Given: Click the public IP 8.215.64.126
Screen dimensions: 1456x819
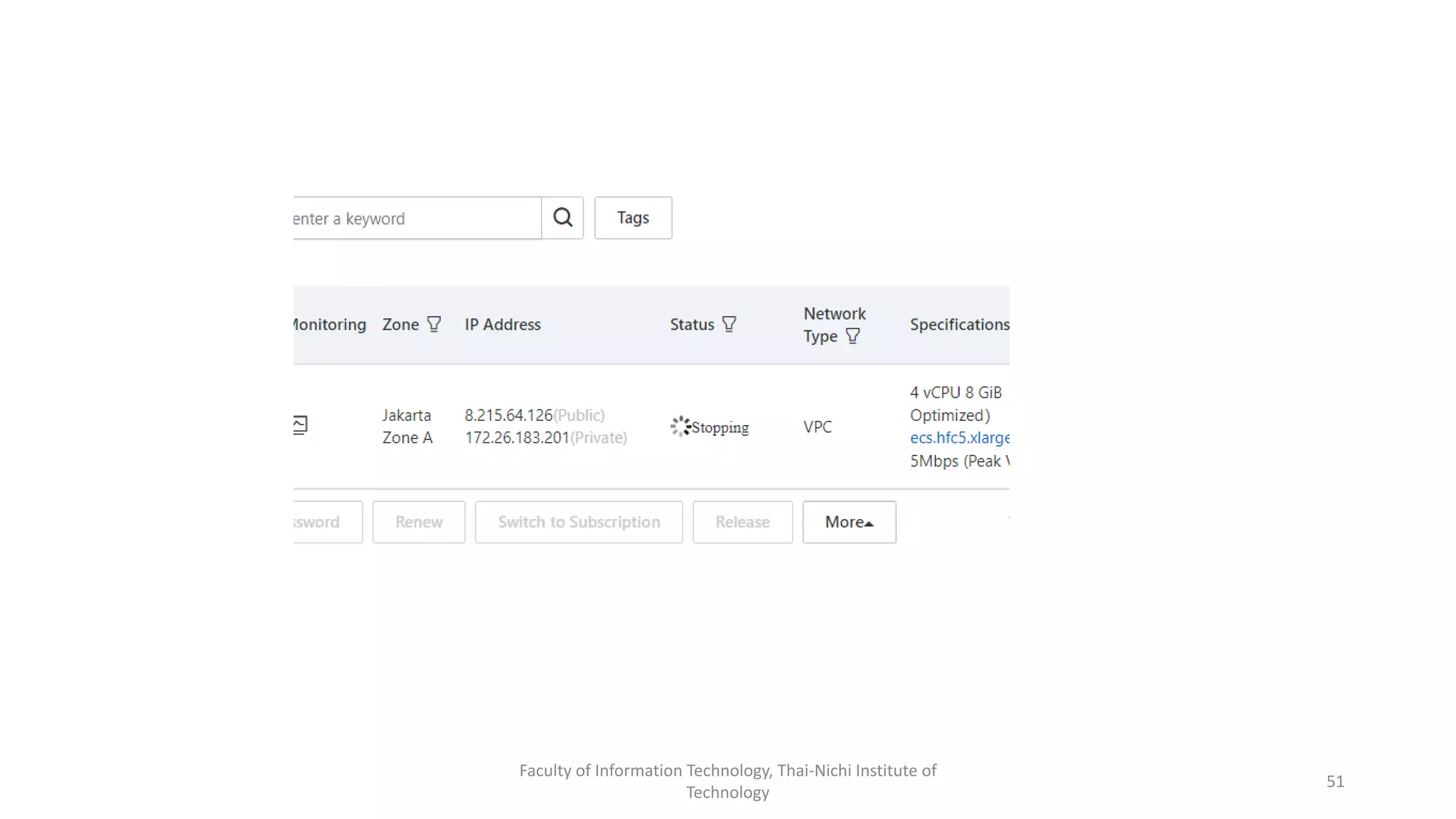Looking at the screenshot, I should tap(508, 415).
